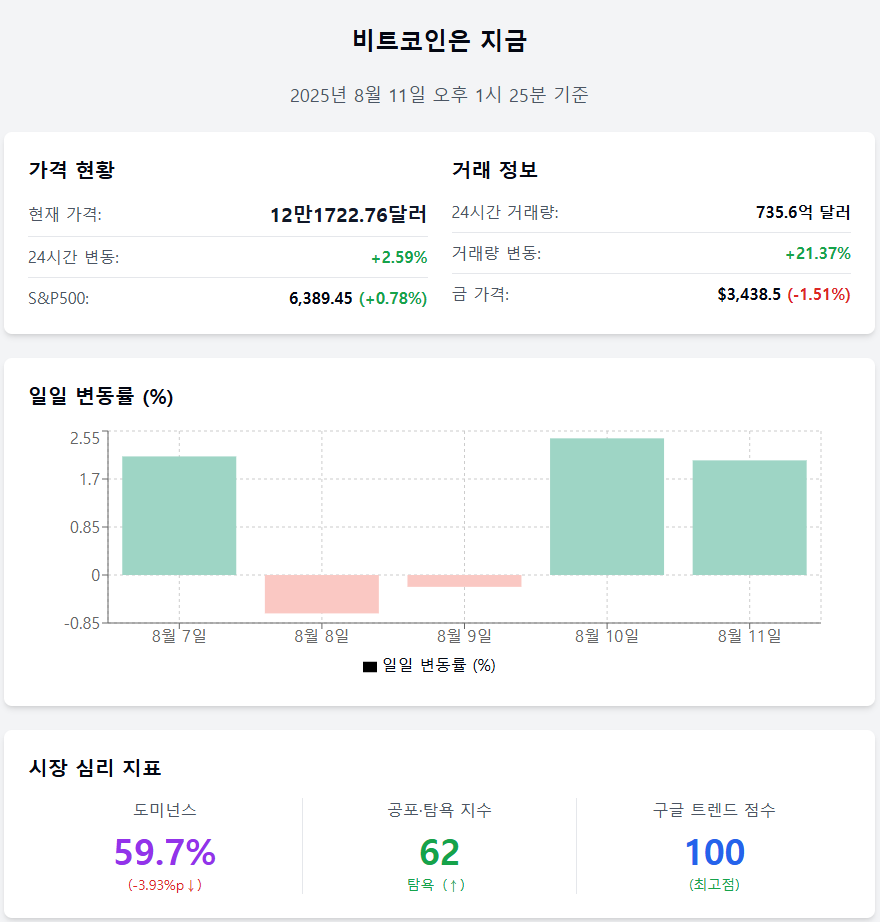The image size is (880, 922).
Task: Click the 거래량 변동 label
Action: (497, 253)
